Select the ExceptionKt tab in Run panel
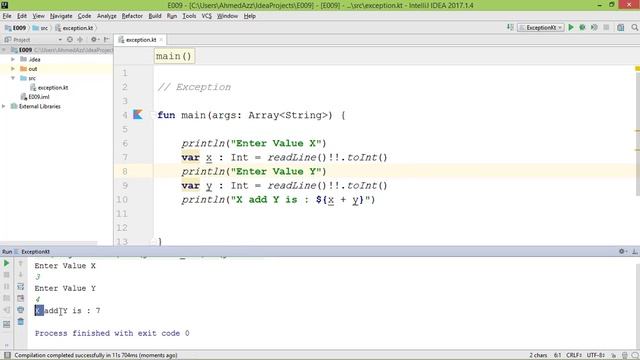This screenshot has width=640, height=360. tap(33, 251)
